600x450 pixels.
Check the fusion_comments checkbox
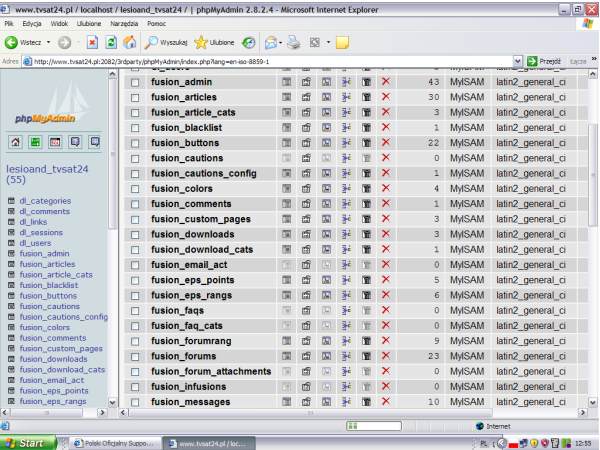click(x=135, y=204)
